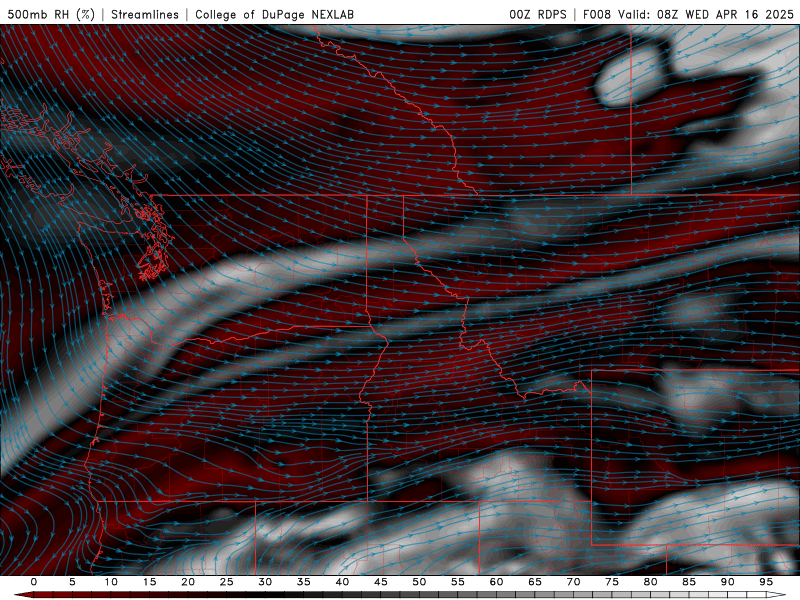800x600 pixels.
Task: Click the '15' colorbar tick label
Action: (x=149, y=582)
